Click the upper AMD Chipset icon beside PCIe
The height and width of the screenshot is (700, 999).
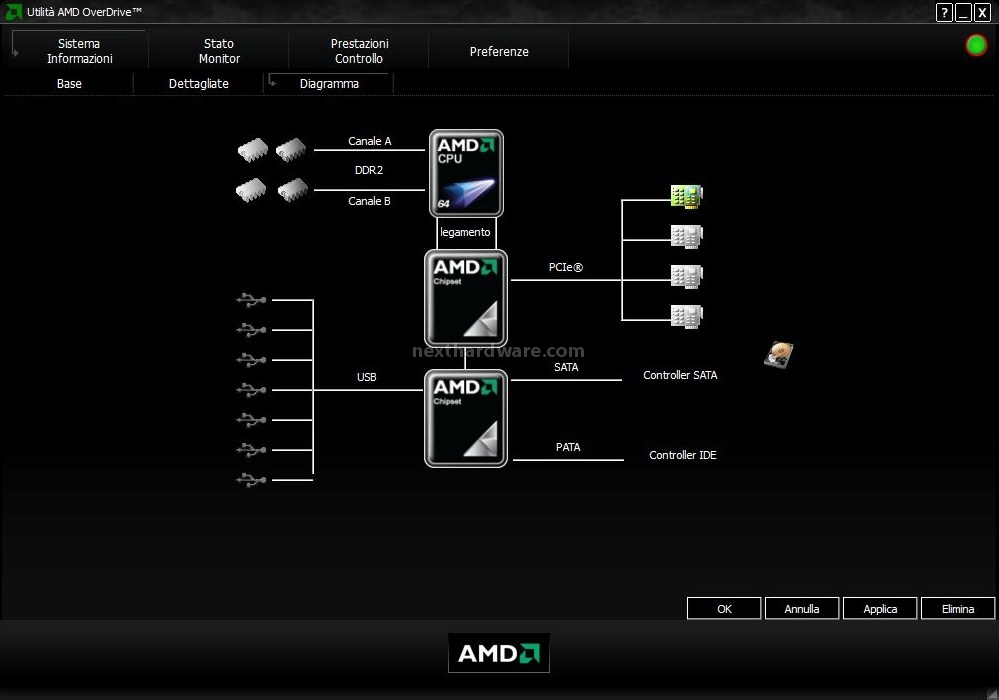pyautogui.click(x=466, y=298)
